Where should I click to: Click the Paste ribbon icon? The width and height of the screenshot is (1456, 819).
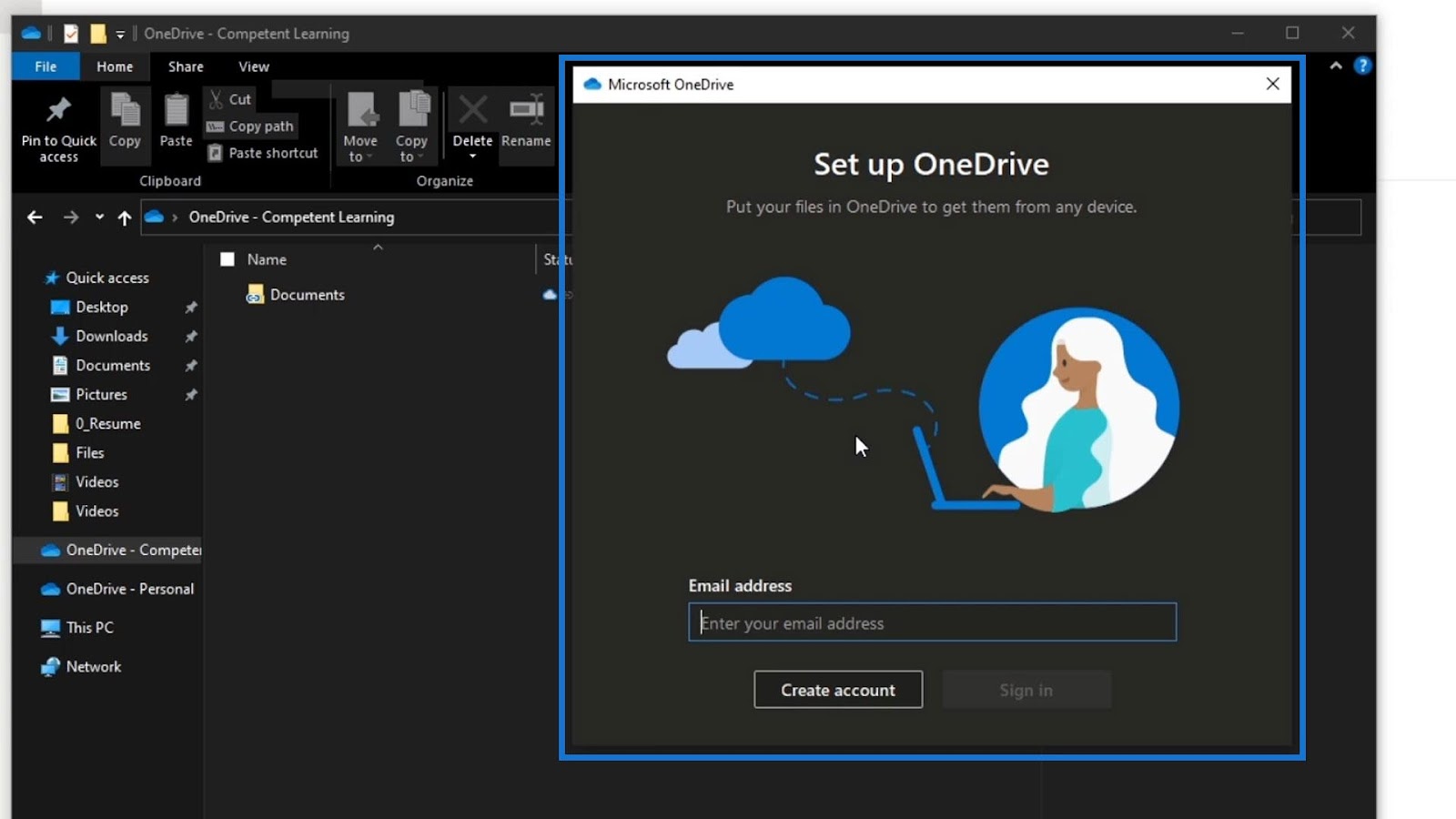pyautogui.click(x=176, y=110)
